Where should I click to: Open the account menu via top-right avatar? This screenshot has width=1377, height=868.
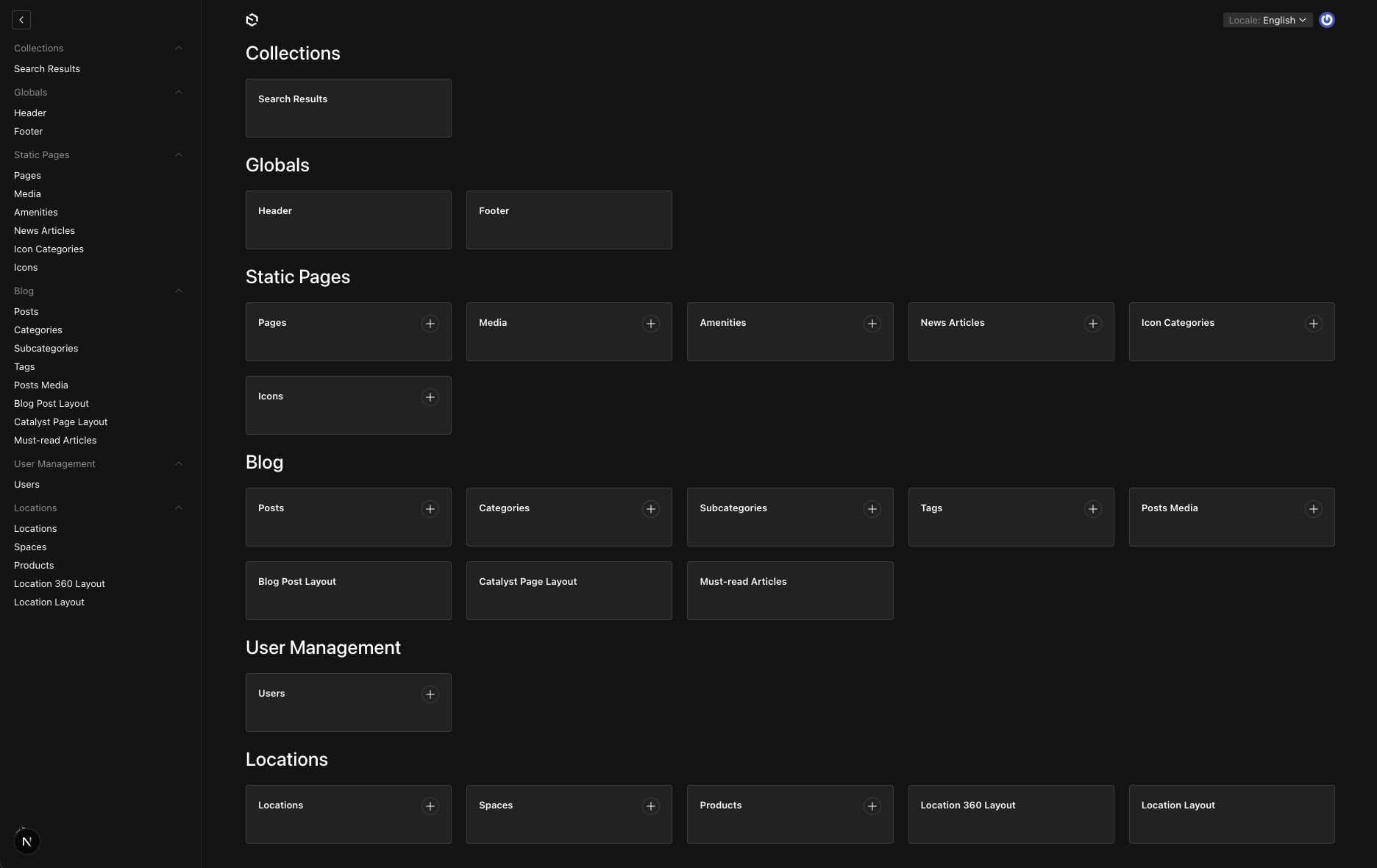tap(1327, 20)
